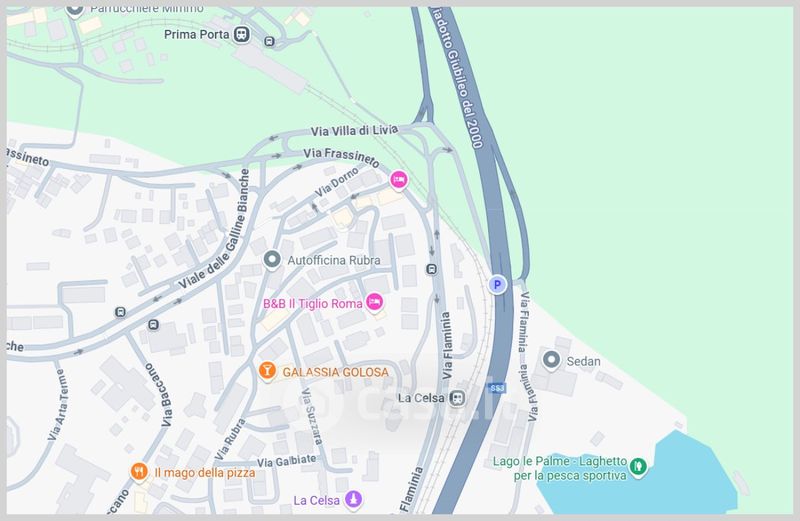800x521 pixels.
Task: Select the La Celsa train station icon
Action: point(457,399)
